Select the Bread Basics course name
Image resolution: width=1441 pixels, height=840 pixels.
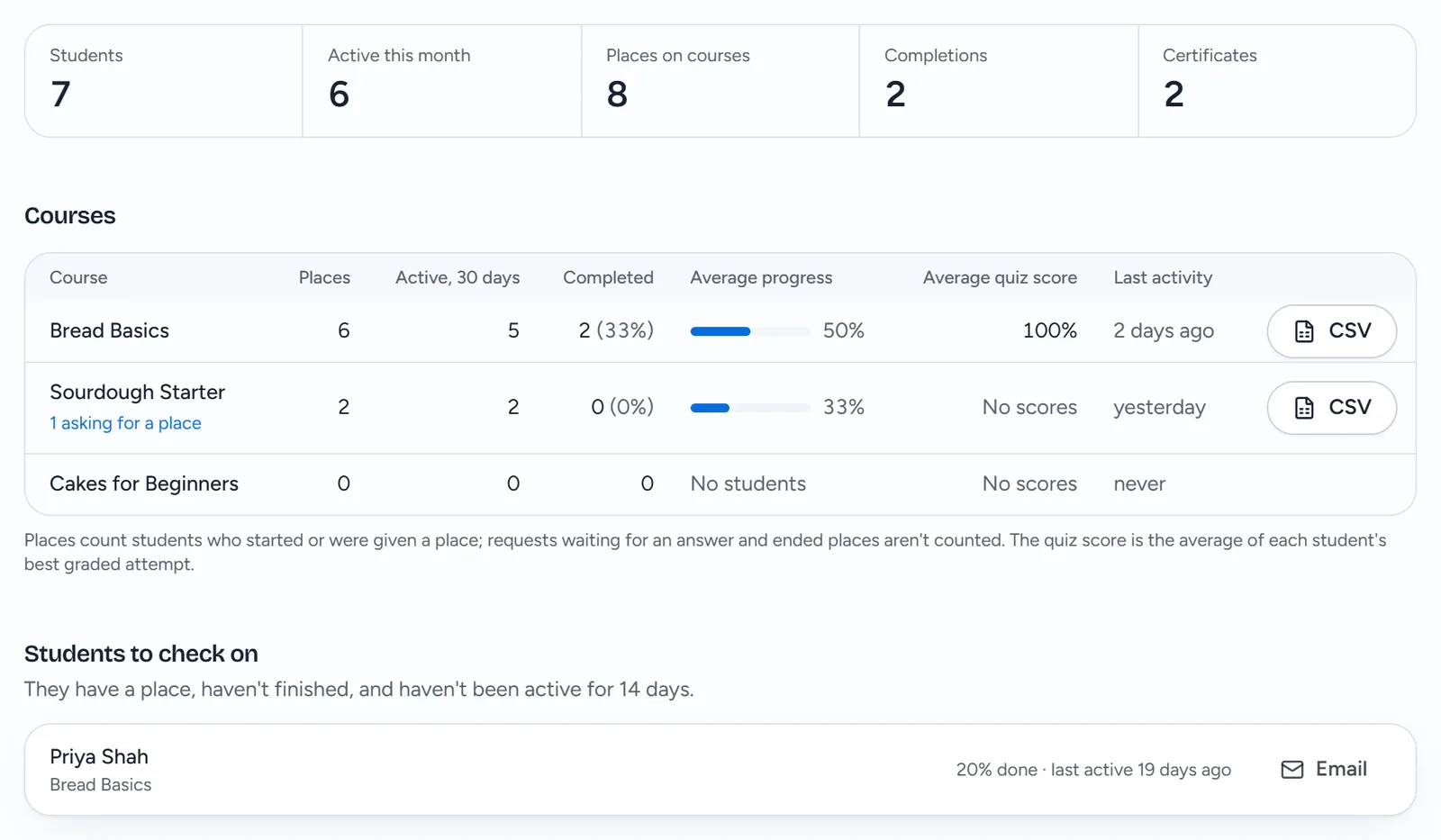click(x=109, y=330)
